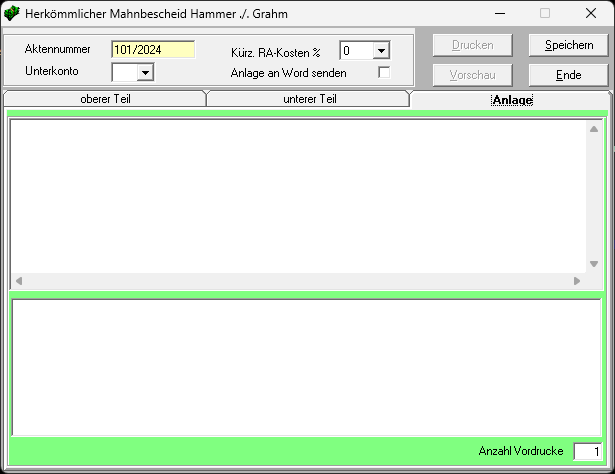Switch to the oberer Teil tab
The width and height of the screenshot is (615, 474).
coord(105,99)
